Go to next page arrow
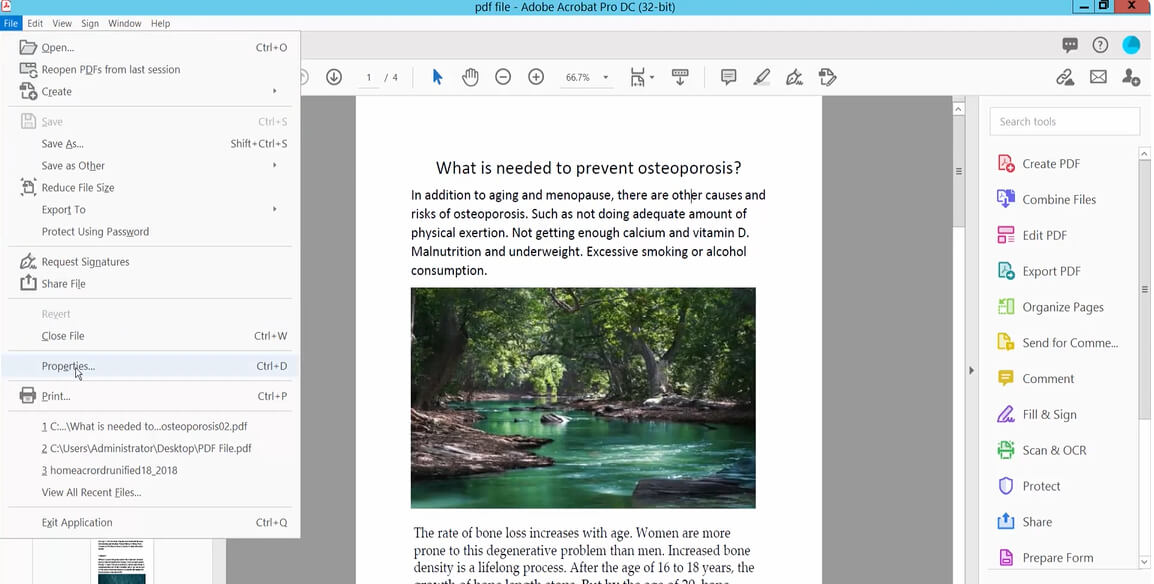This screenshot has height=584, width=1154. point(334,77)
